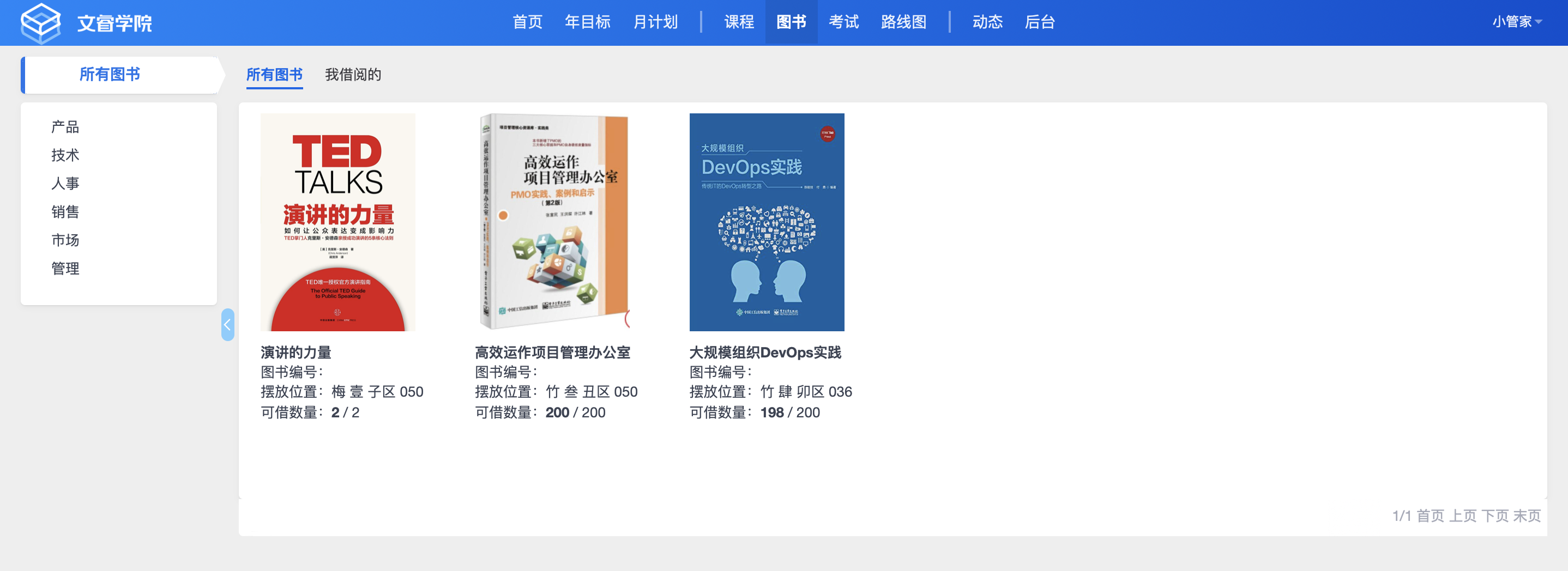
Task: Go to 动态 in the top navigation
Action: pos(987,22)
